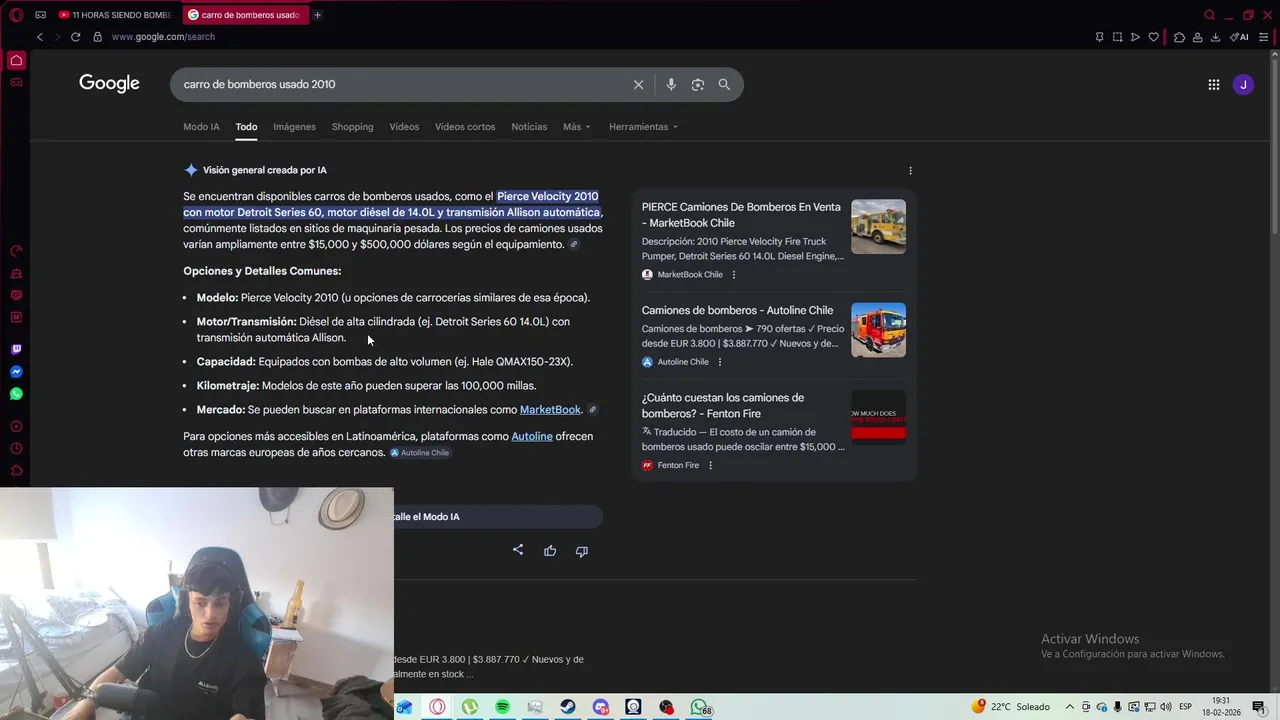The image size is (1280, 720).
Task: Click the Fenton Fire video thumbnail
Action: tap(878, 417)
